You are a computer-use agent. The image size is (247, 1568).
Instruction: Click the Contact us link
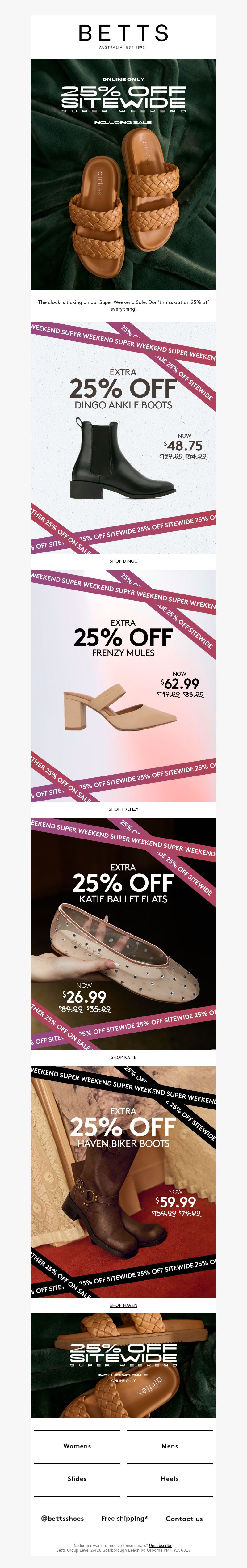pyautogui.click(x=184, y=1519)
